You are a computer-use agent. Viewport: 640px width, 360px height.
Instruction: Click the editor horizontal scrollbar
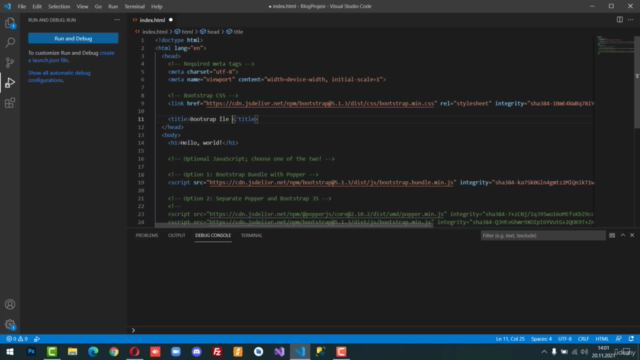(x=294, y=225)
